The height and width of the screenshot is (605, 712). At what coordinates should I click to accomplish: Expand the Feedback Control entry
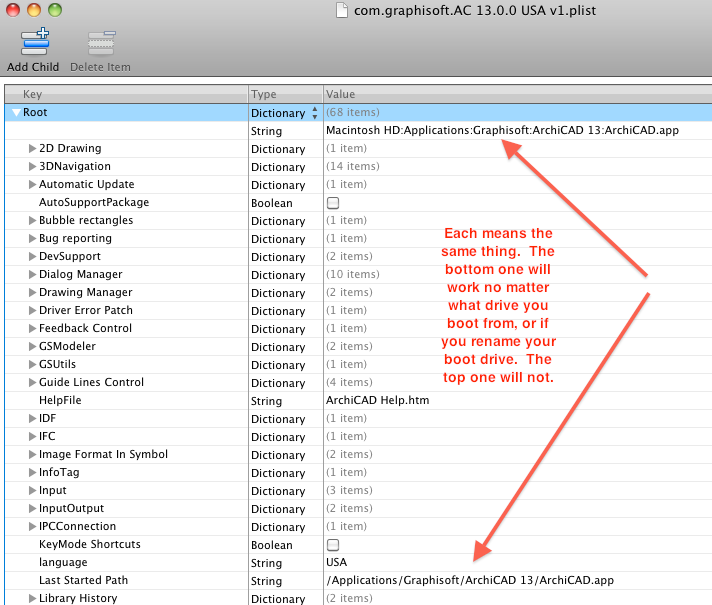click(32, 328)
